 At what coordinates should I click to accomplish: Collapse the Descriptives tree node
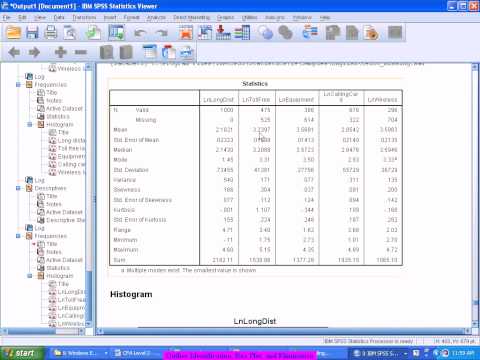click(18, 188)
